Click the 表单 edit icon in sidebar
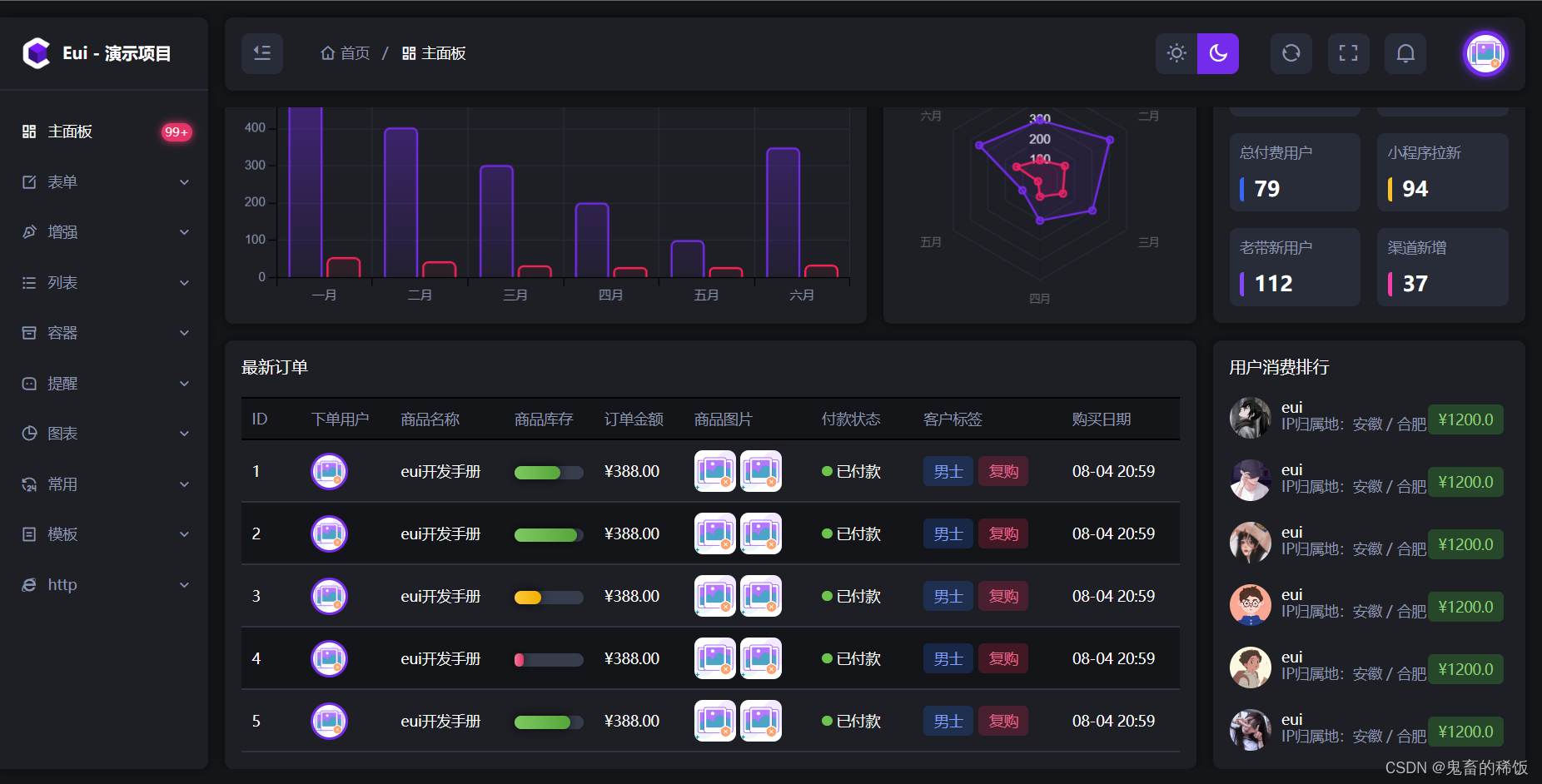The height and width of the screenshot is (784, 1542). click(29, 181)
